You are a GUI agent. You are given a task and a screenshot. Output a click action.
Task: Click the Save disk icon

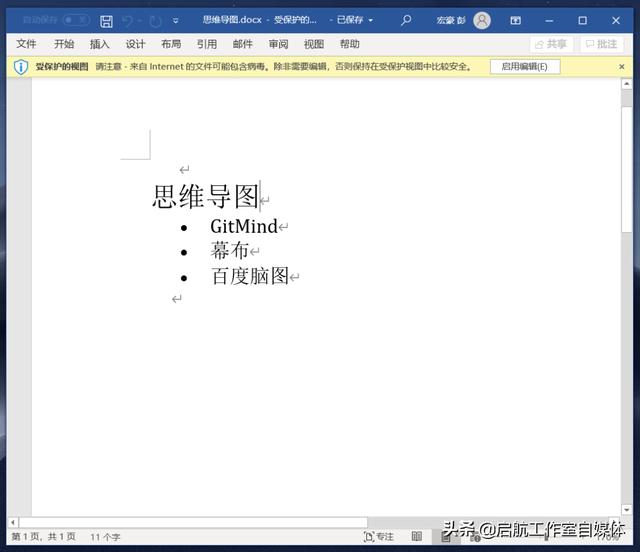(x=106, y=21)
